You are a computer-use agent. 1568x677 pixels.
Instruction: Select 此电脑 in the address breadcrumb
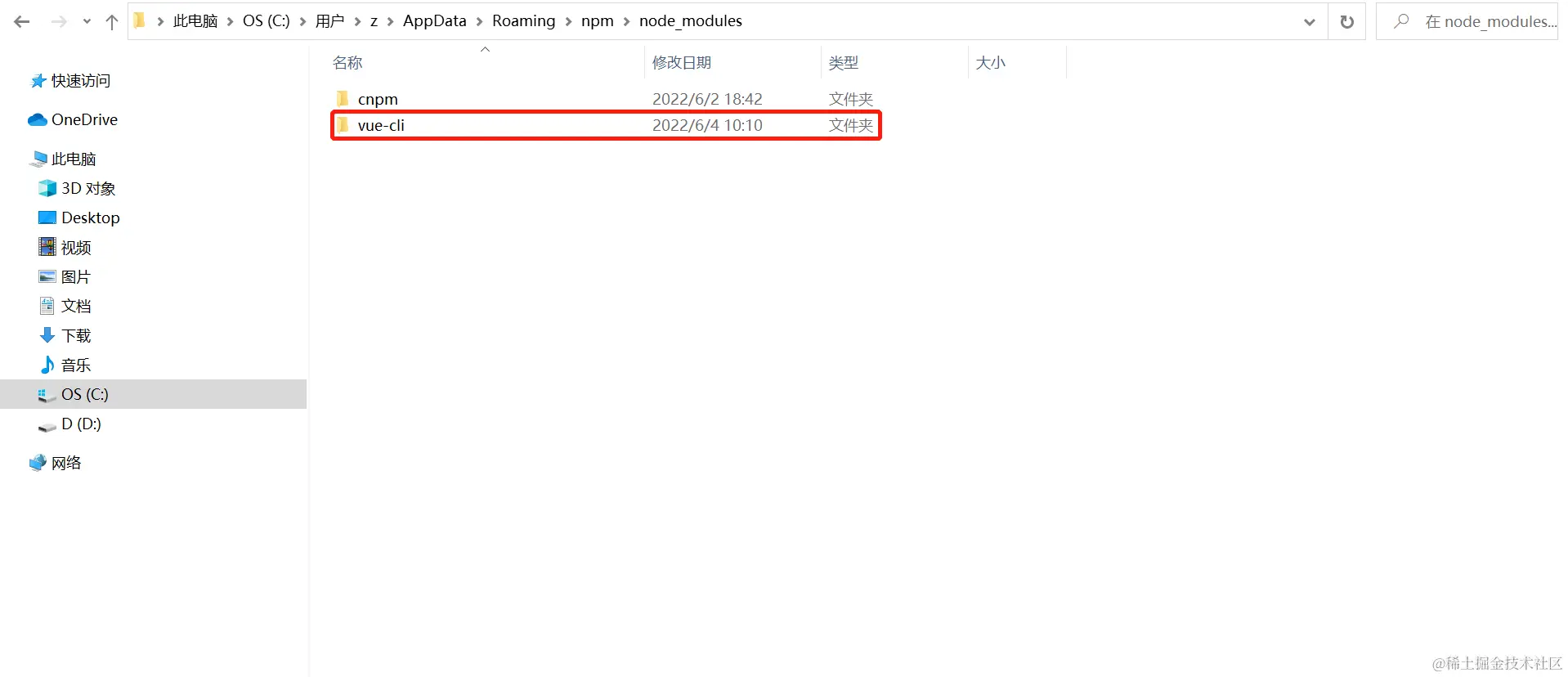pos(195,20)
